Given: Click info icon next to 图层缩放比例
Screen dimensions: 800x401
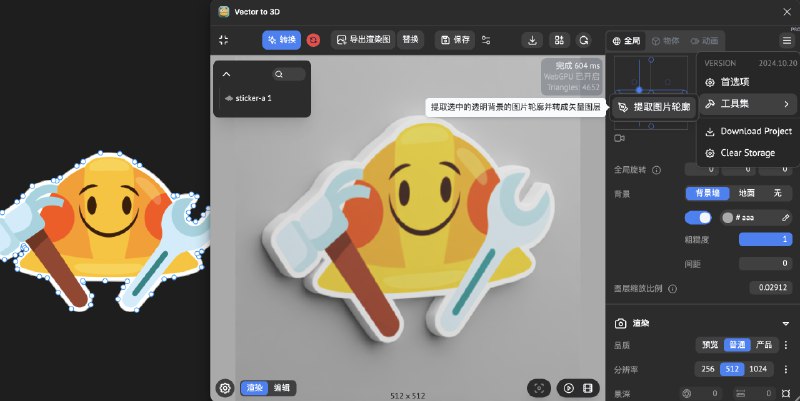Looking at the screenshot, I should point(672,289).
